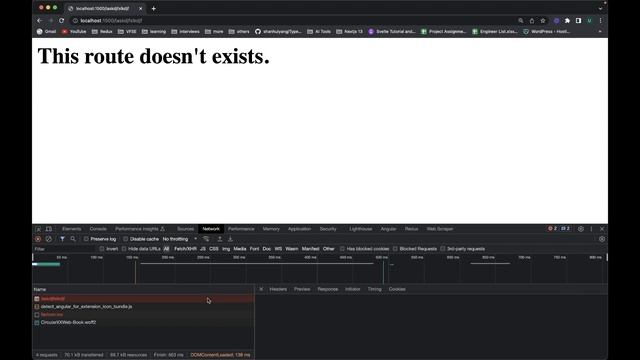This screenshot has width=640, height=360.
Task: Switch to the Console tab
Action: coord(98,229)
